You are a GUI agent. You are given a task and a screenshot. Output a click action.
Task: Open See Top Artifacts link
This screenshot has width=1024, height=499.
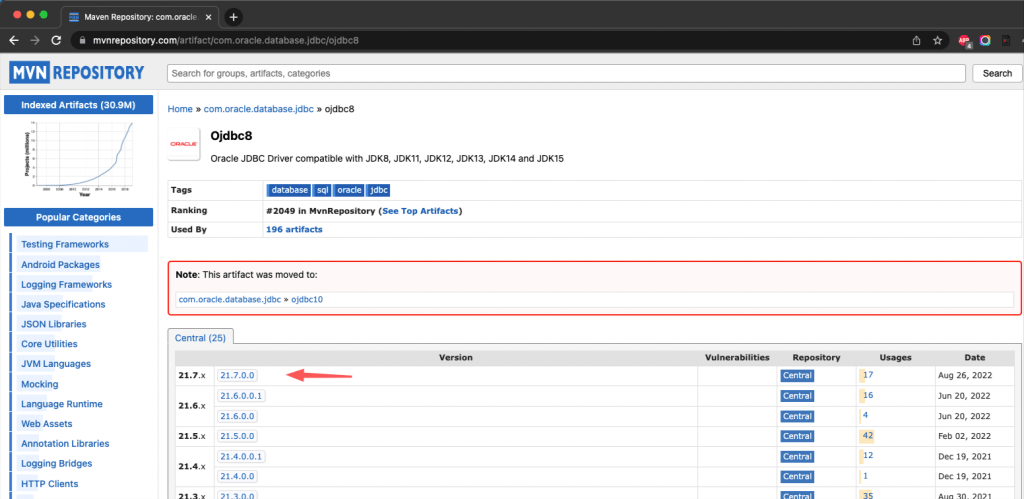(x=421, y=210)
